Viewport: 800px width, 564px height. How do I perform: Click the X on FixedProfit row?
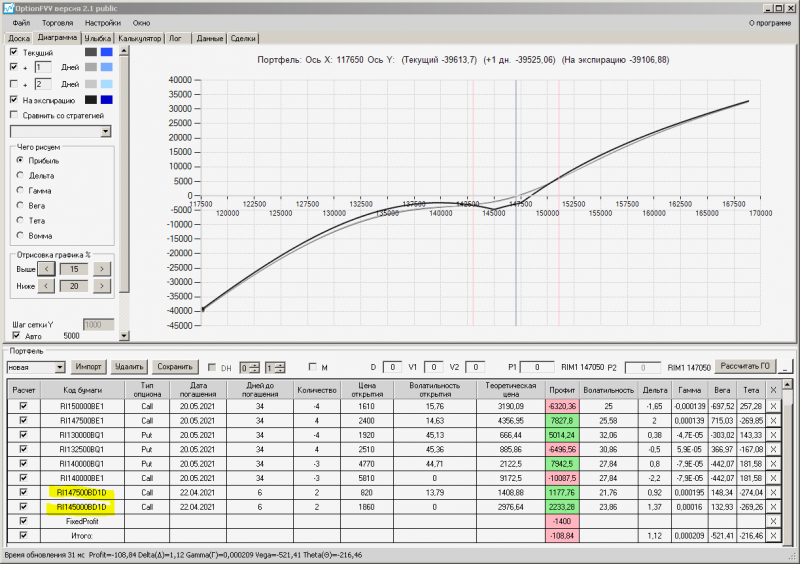[773, 521]
